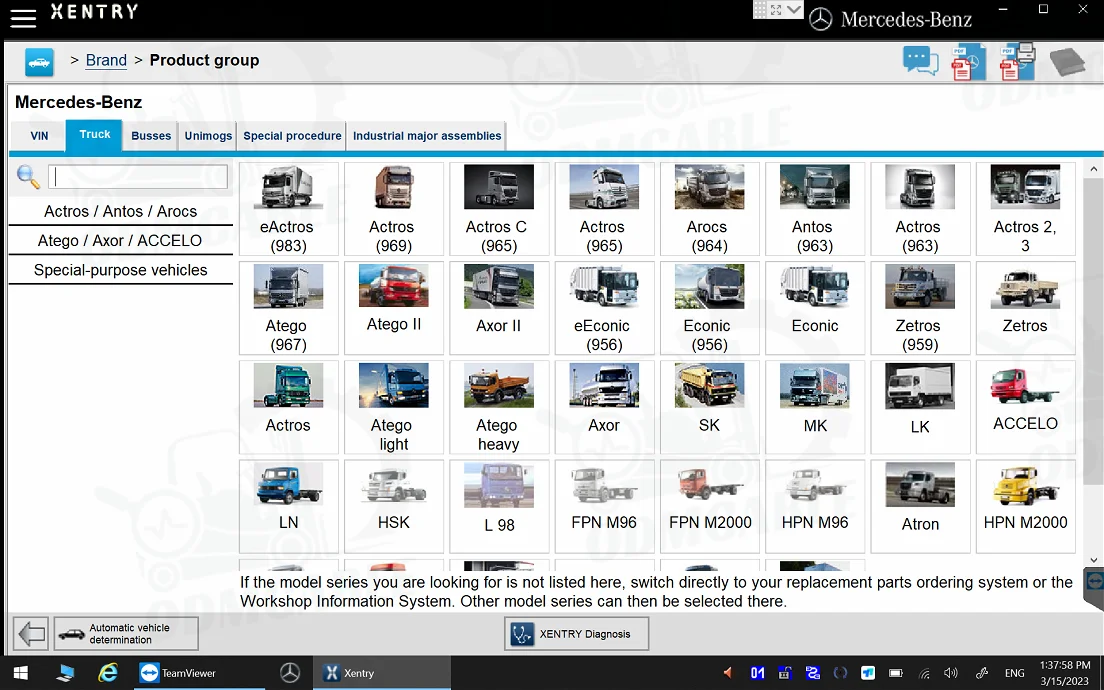Open the Unimogs tab
The image size is (1104, 690).
point(208,136)
